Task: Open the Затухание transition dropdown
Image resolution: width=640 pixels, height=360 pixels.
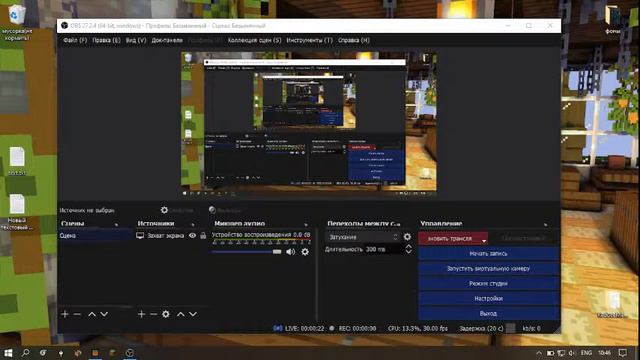Action: click(x=362, y=237)
